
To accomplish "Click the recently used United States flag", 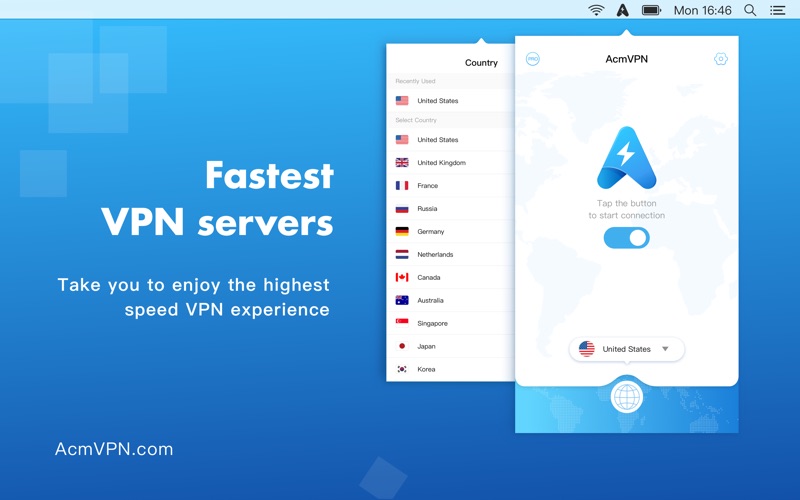I will tap(402, 101).
